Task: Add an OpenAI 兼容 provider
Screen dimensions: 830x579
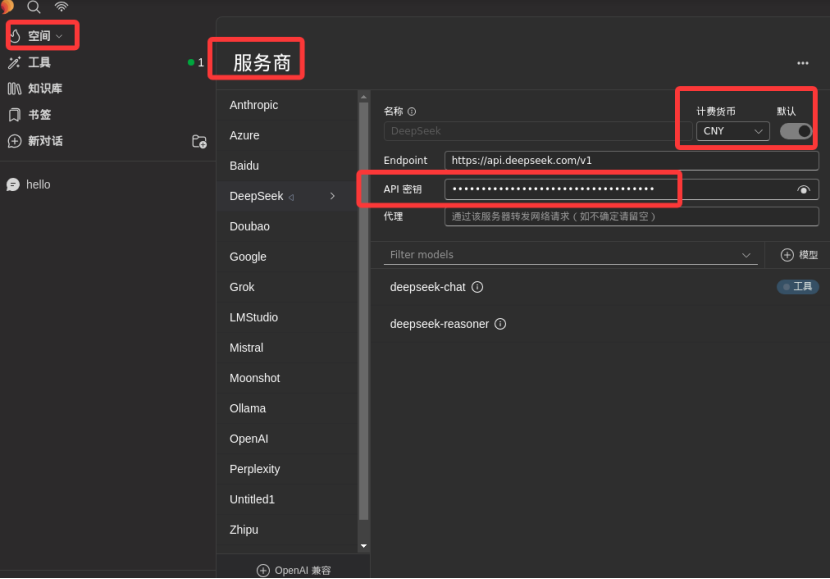Action: pos(294,570)
